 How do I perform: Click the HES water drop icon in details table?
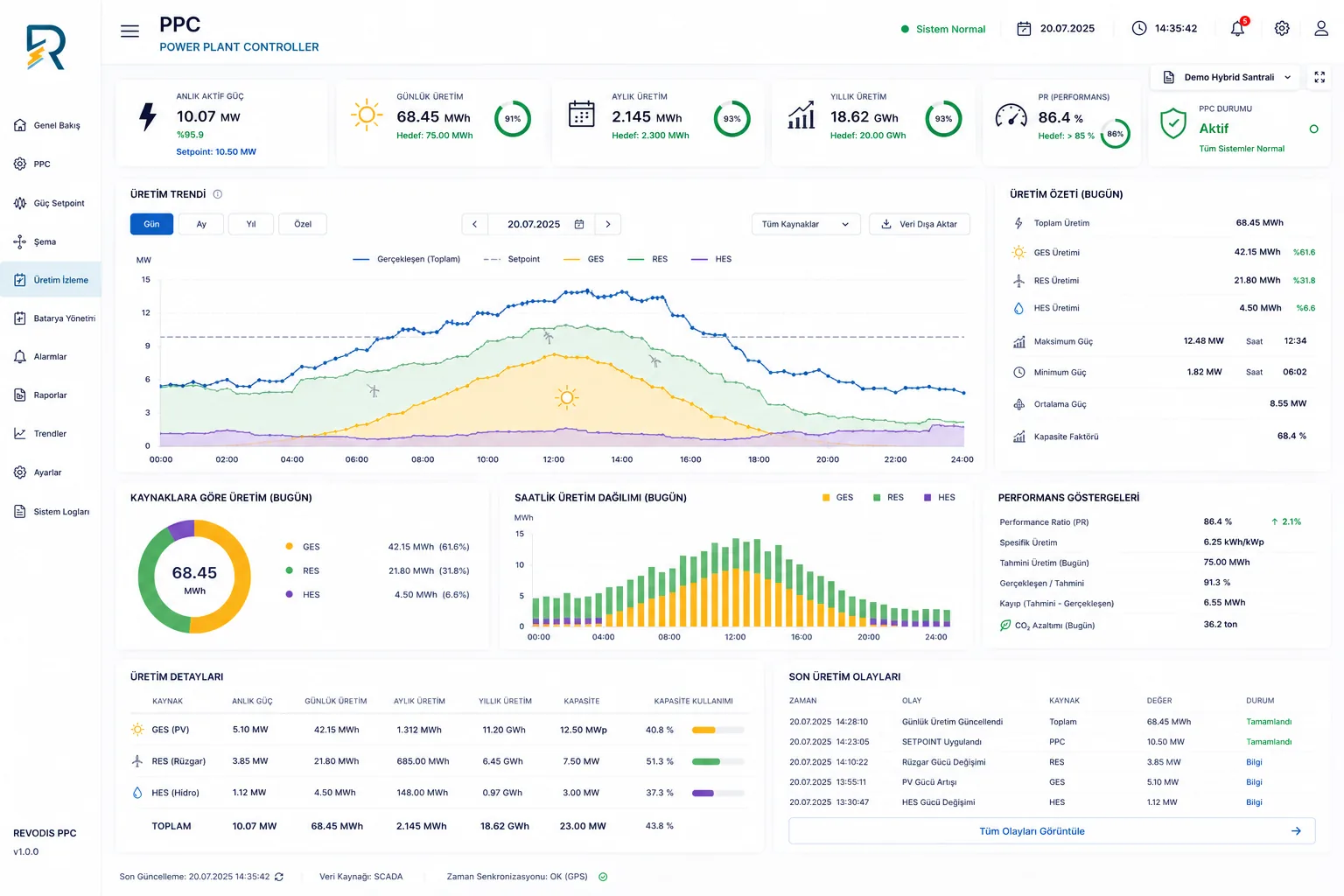(x=137, y=793)
